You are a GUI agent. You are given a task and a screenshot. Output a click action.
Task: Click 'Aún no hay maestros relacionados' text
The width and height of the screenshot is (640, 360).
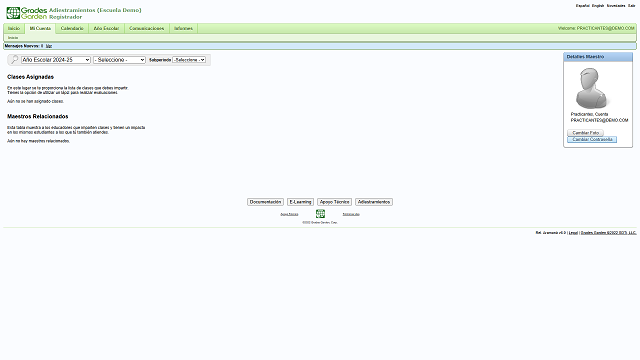click(x=38, y=141)
